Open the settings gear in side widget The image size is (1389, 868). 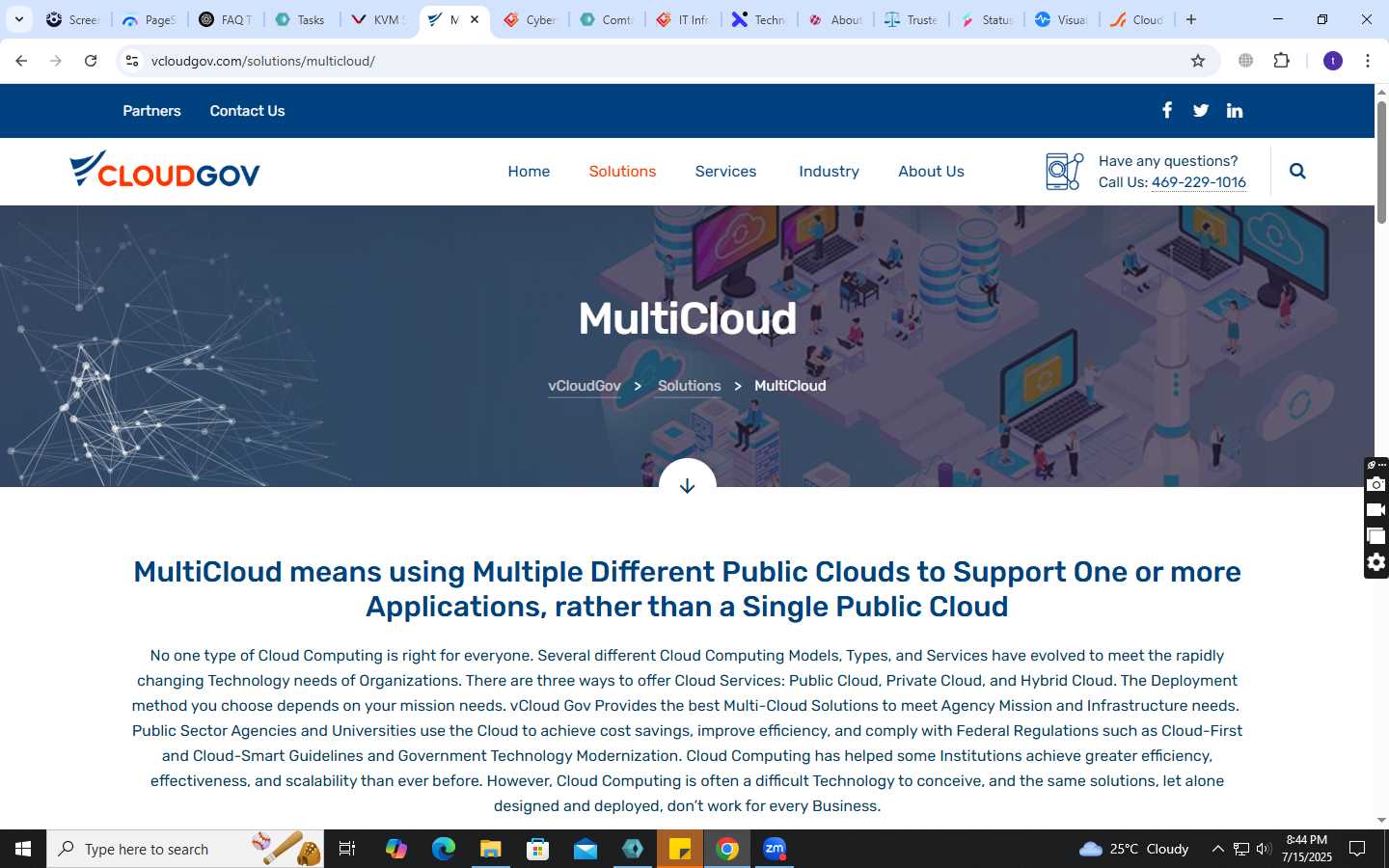[1376, 562]
